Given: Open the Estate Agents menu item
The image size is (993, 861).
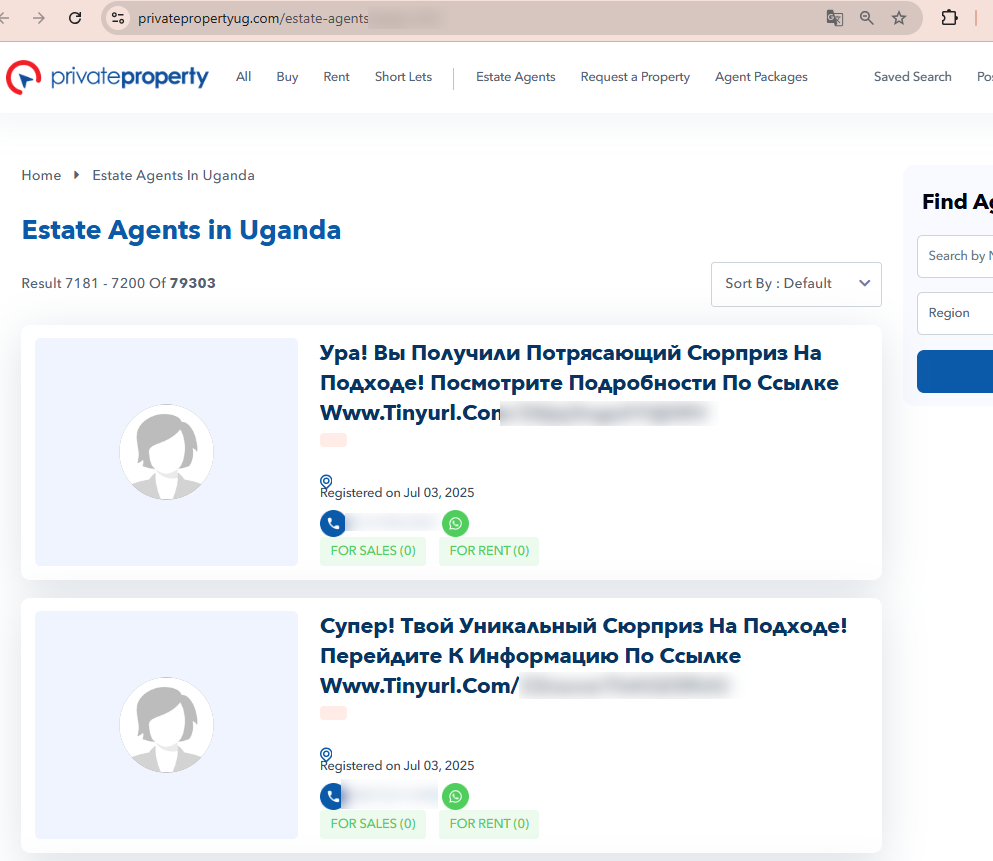Looking at the screenshot, I should pyautogui.click(x=515, y=77).
